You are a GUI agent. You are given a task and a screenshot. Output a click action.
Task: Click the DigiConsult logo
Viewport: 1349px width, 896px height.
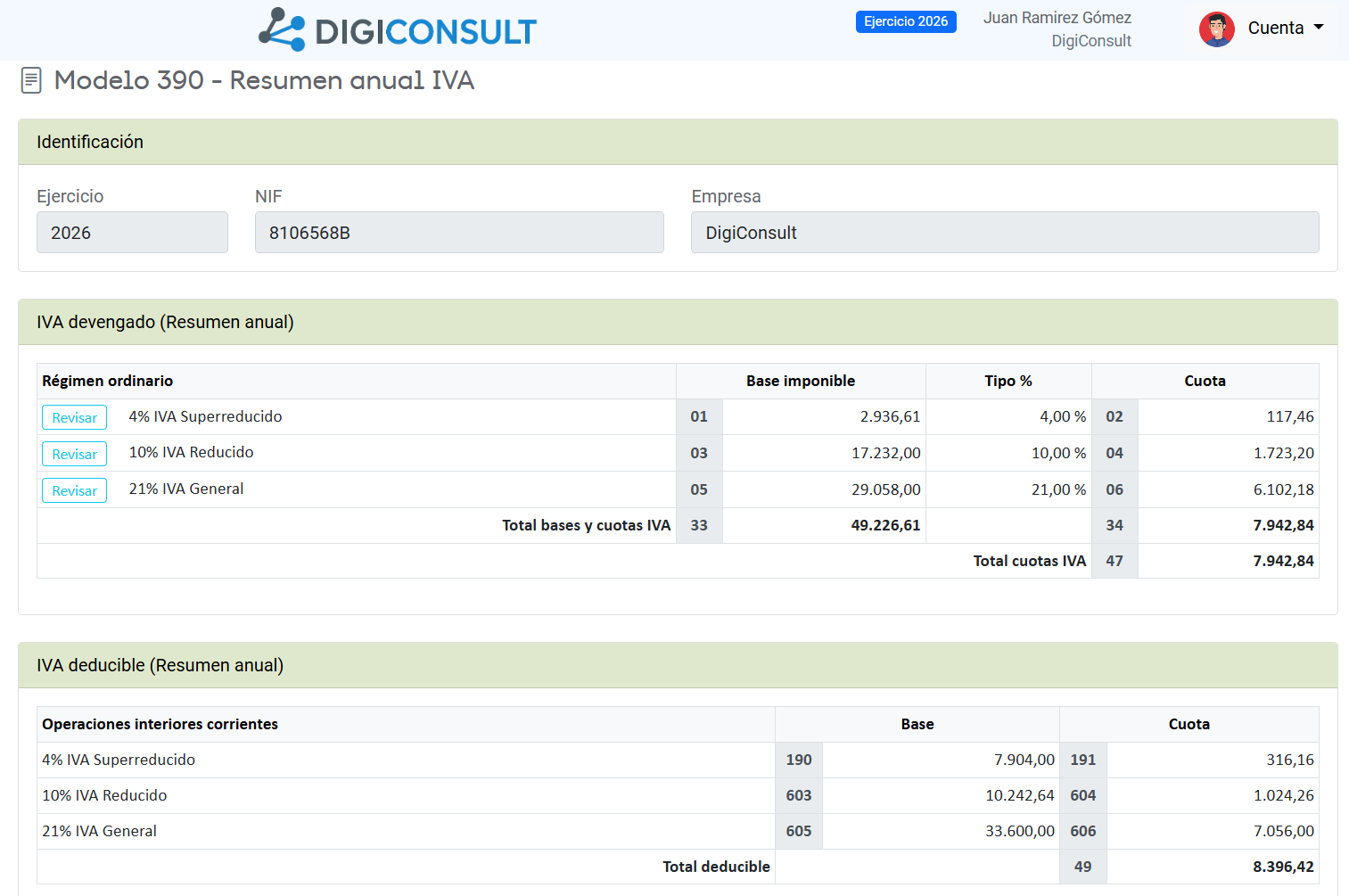pyautogui.click(x=398, y=29)
